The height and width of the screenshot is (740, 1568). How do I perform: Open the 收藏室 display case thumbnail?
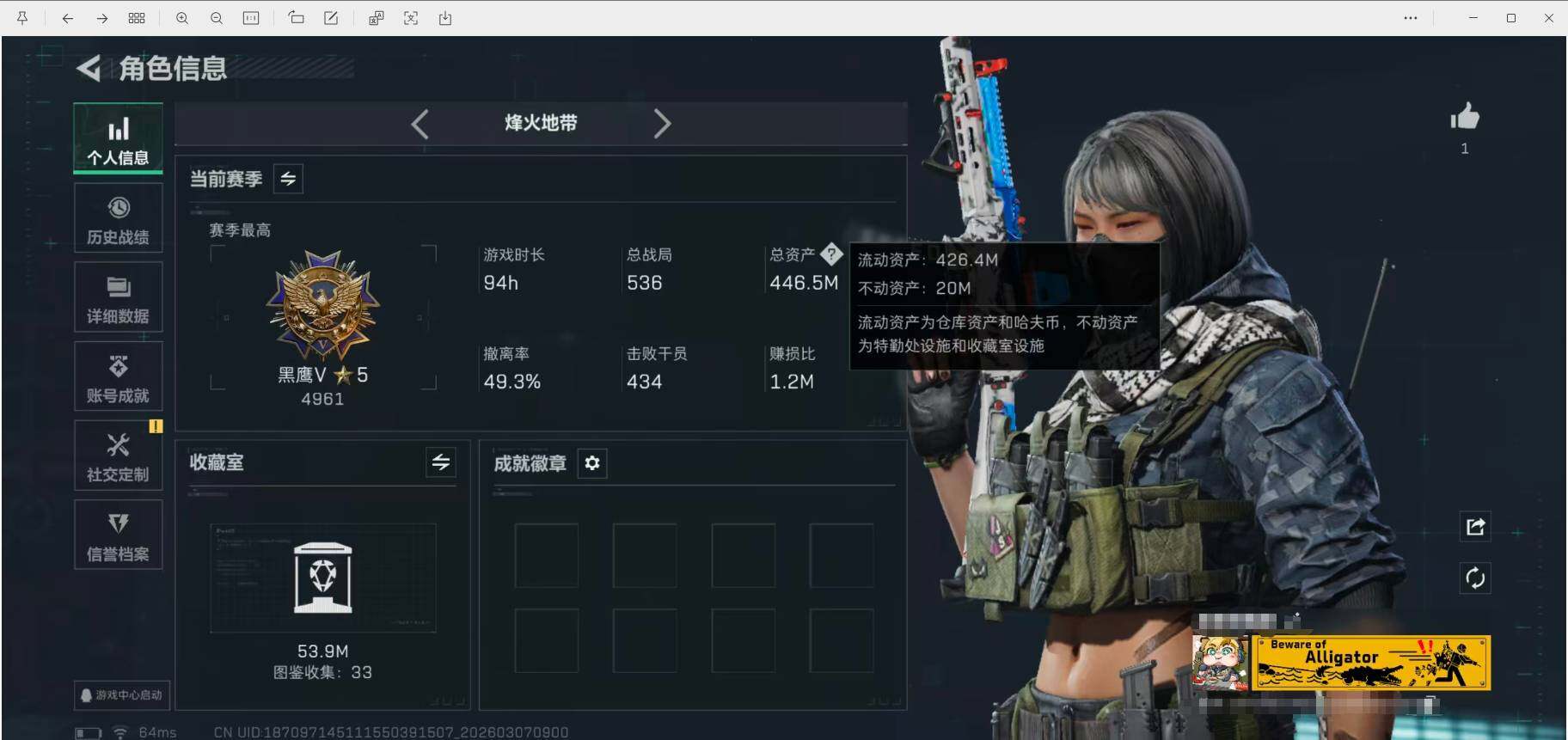pos(323,578)
